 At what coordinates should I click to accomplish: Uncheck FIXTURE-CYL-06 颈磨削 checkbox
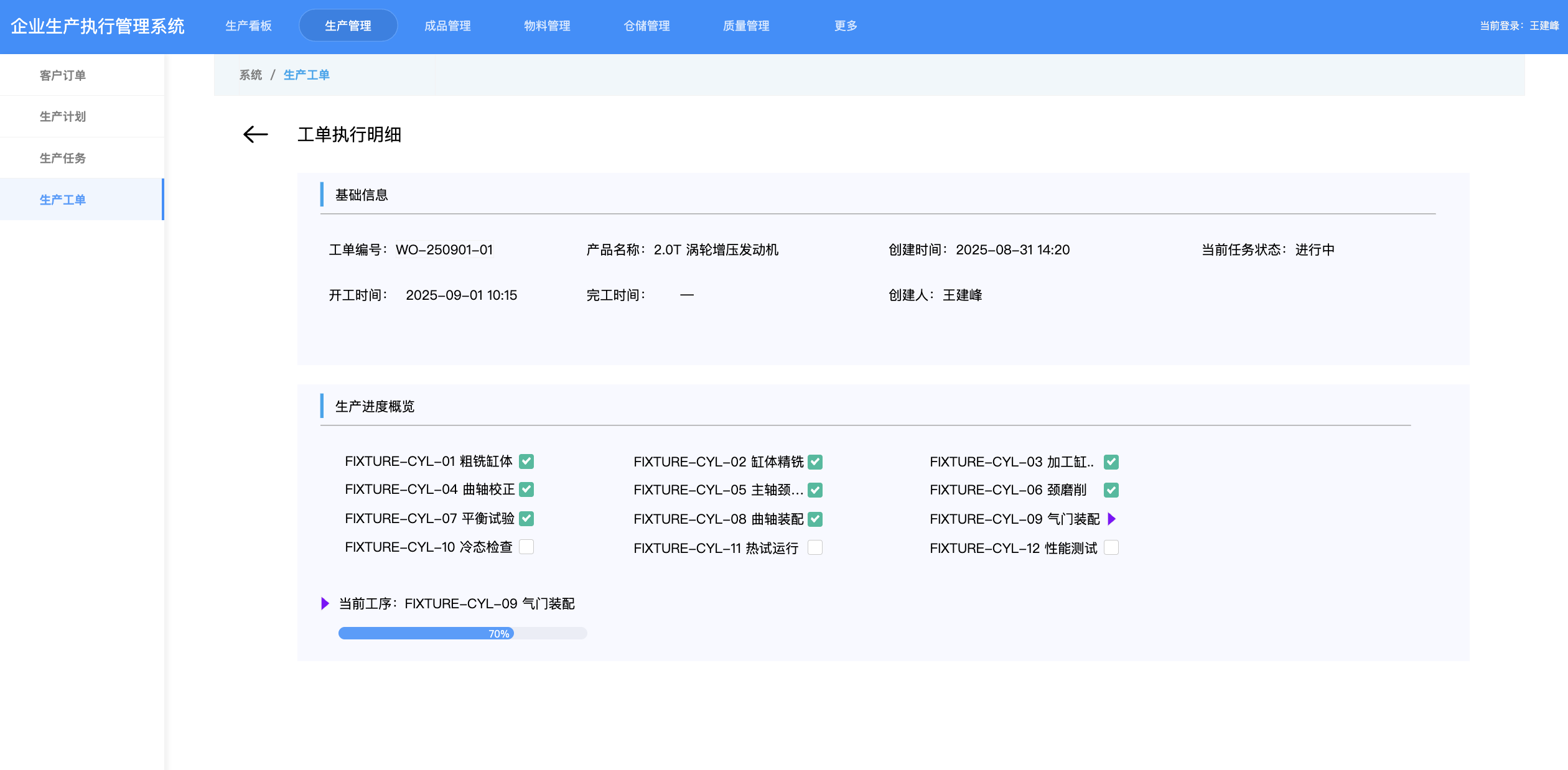point(1111,490)
